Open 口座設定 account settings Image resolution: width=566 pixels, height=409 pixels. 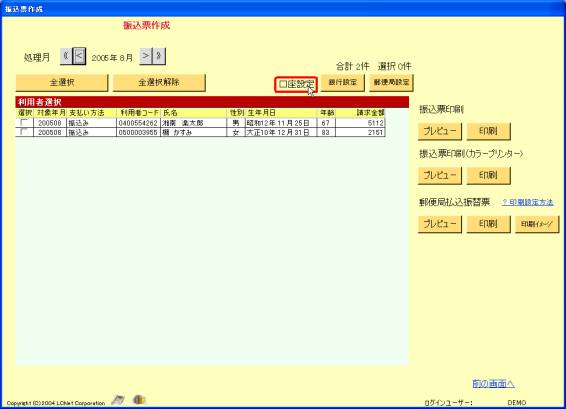pyautogui.click(x=296, y=84)
